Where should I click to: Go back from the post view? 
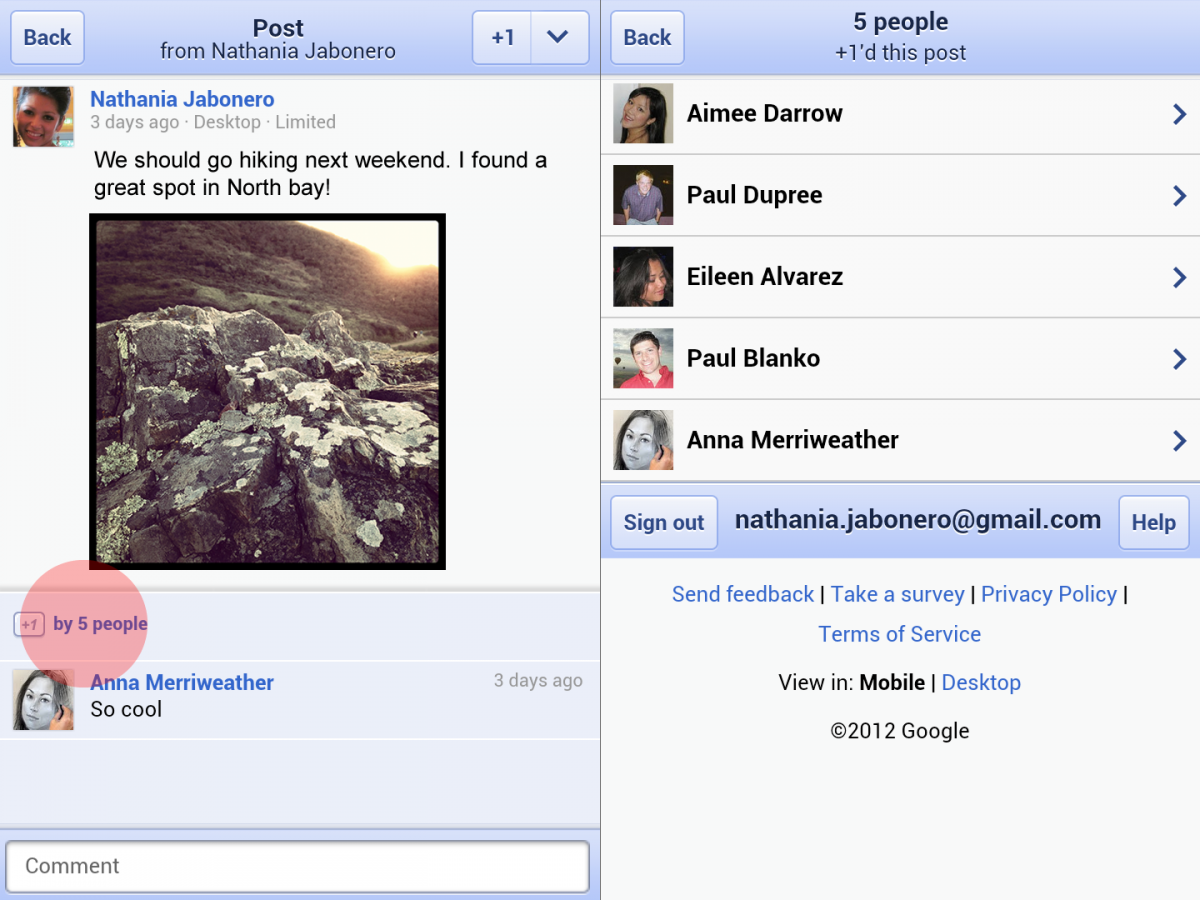tap(47, 38)
